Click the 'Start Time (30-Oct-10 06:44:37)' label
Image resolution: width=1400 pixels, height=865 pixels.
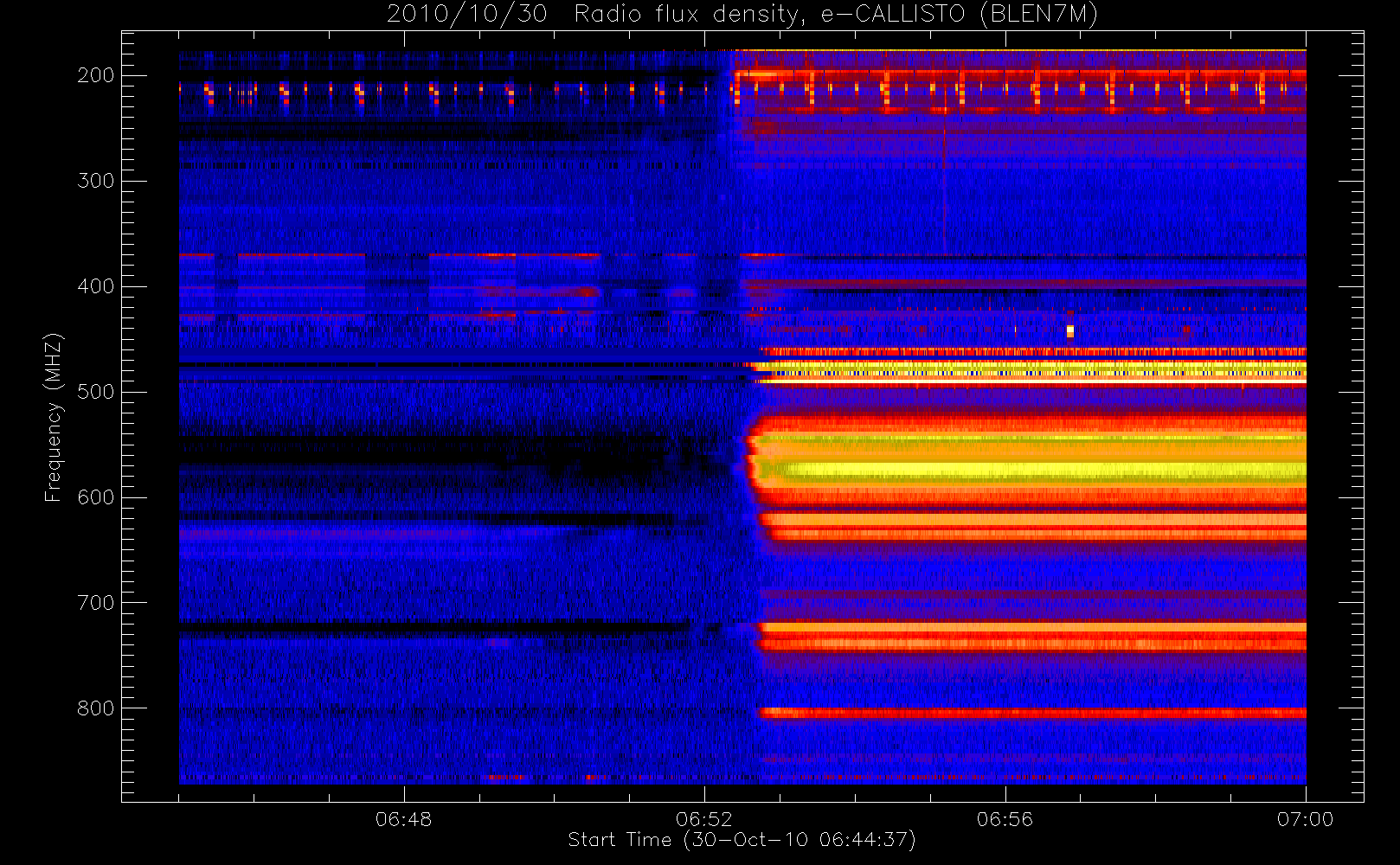tap(742, 840)
